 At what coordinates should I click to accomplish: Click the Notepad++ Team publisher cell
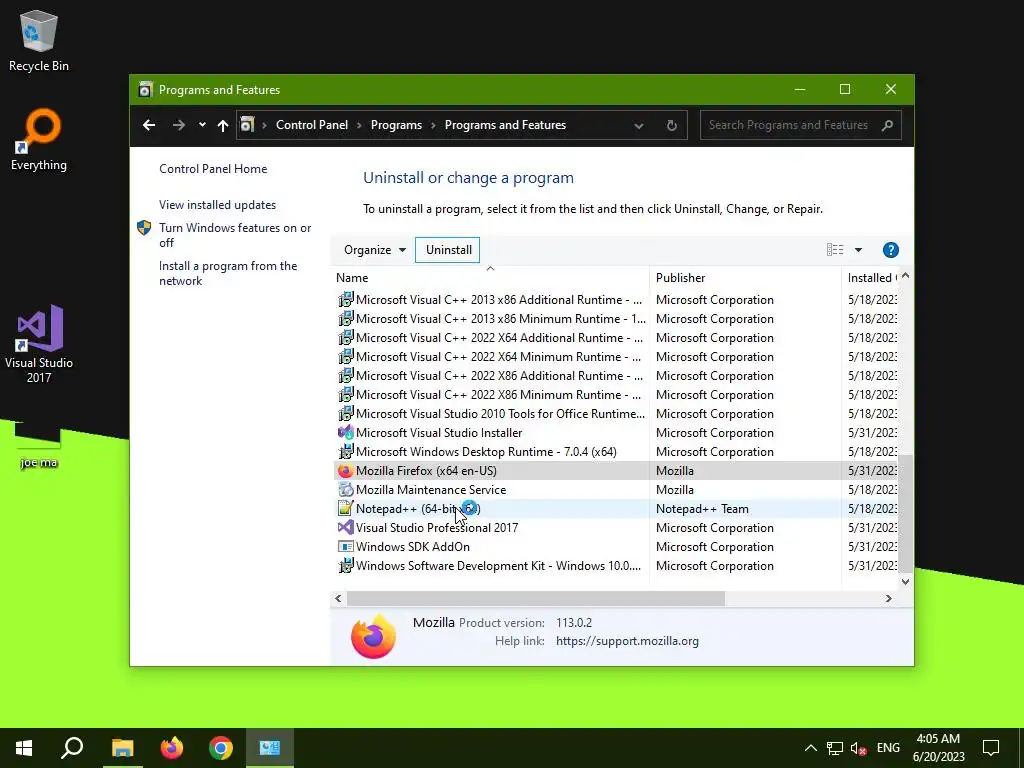pos(702,508)
